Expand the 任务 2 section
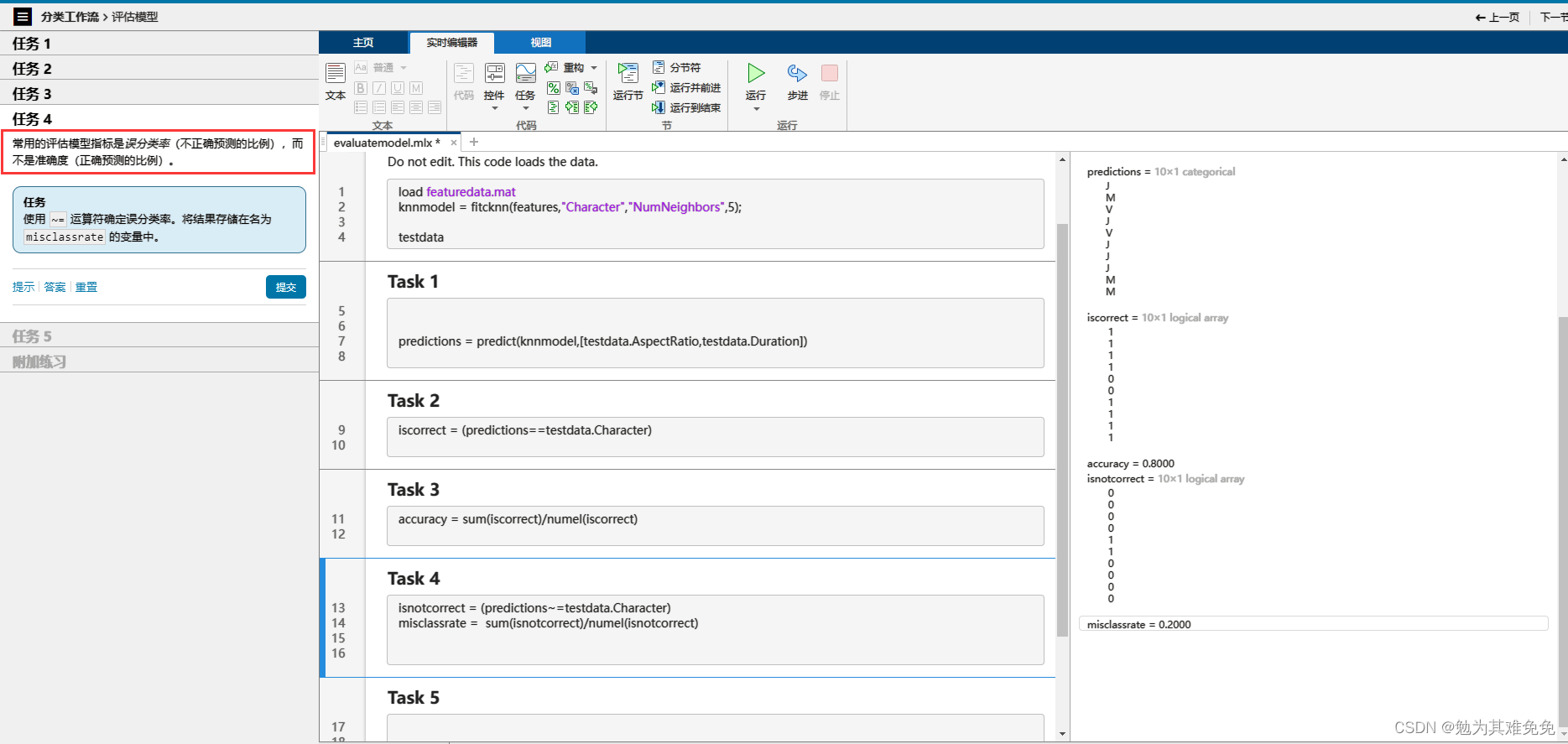 coord(159,68)
